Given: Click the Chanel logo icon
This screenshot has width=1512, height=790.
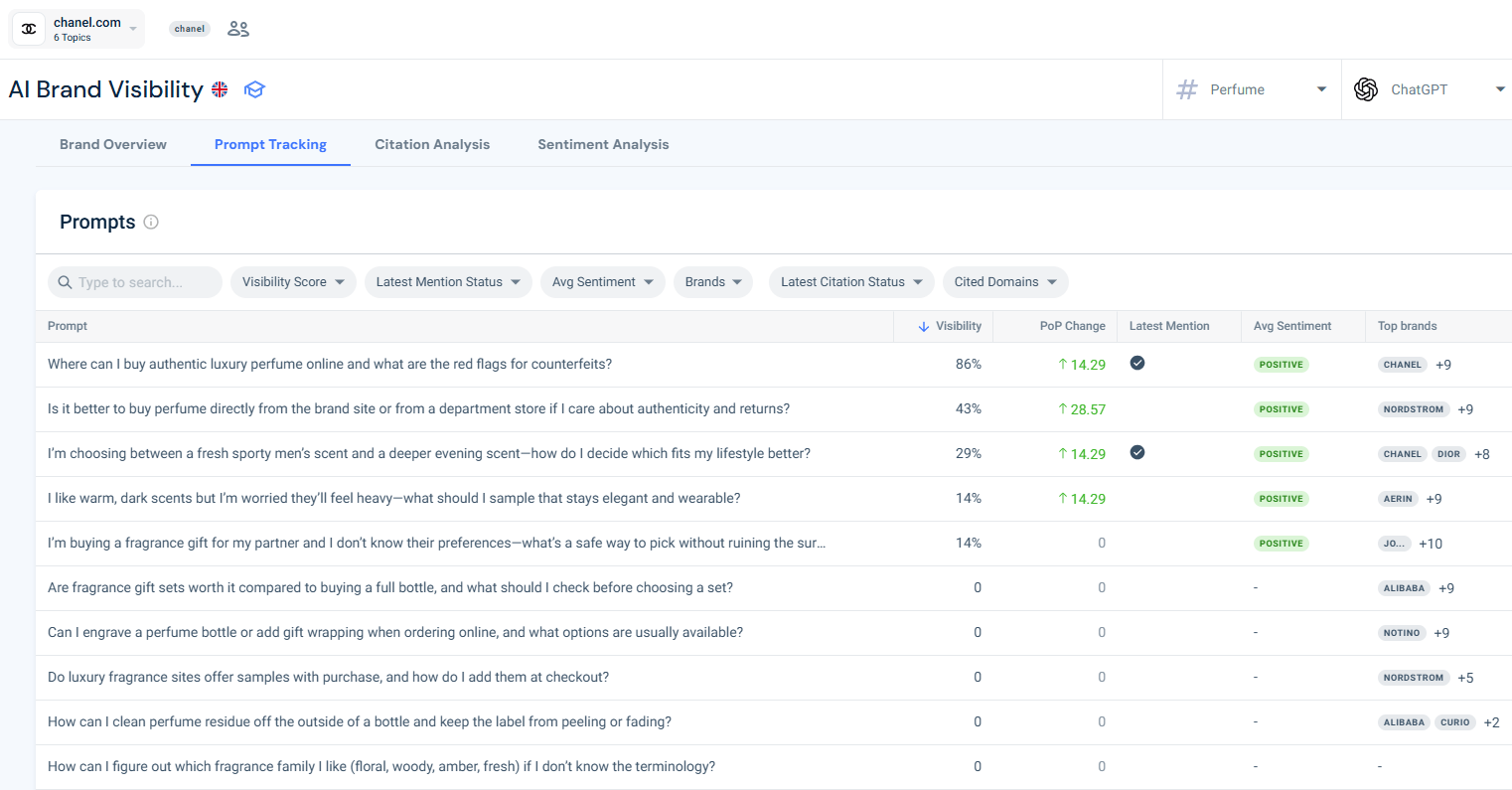Looking at the screenshot, I should coord(30,29).
